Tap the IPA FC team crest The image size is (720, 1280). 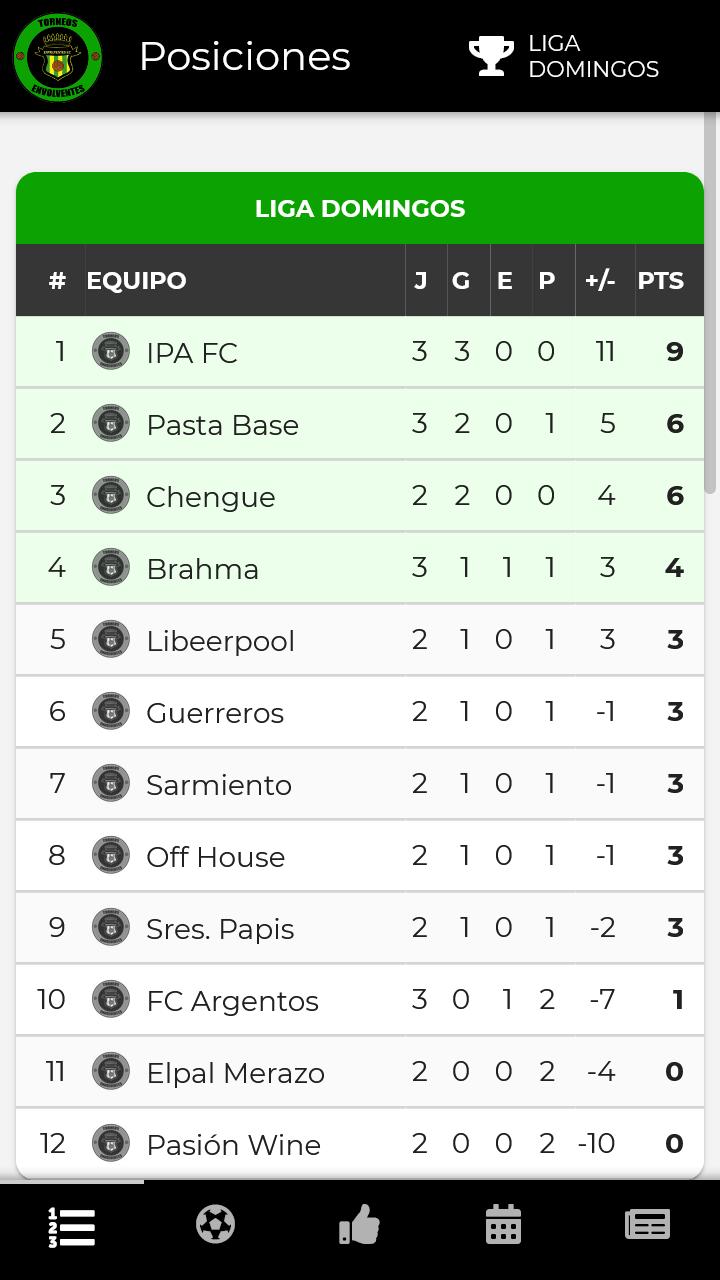pos(111,352)
